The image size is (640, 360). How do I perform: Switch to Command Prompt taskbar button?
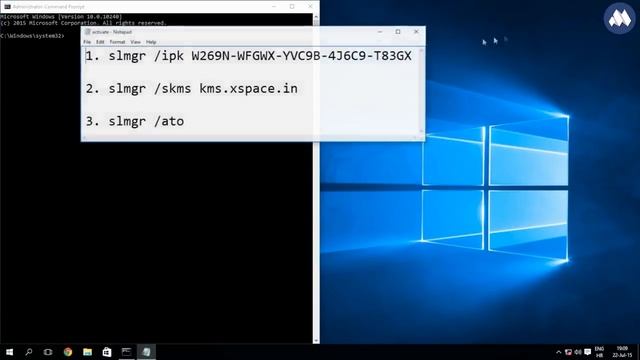127,352
